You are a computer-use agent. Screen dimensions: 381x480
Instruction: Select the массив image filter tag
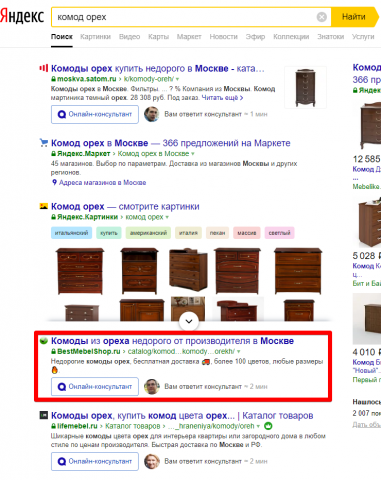point(247,233)
